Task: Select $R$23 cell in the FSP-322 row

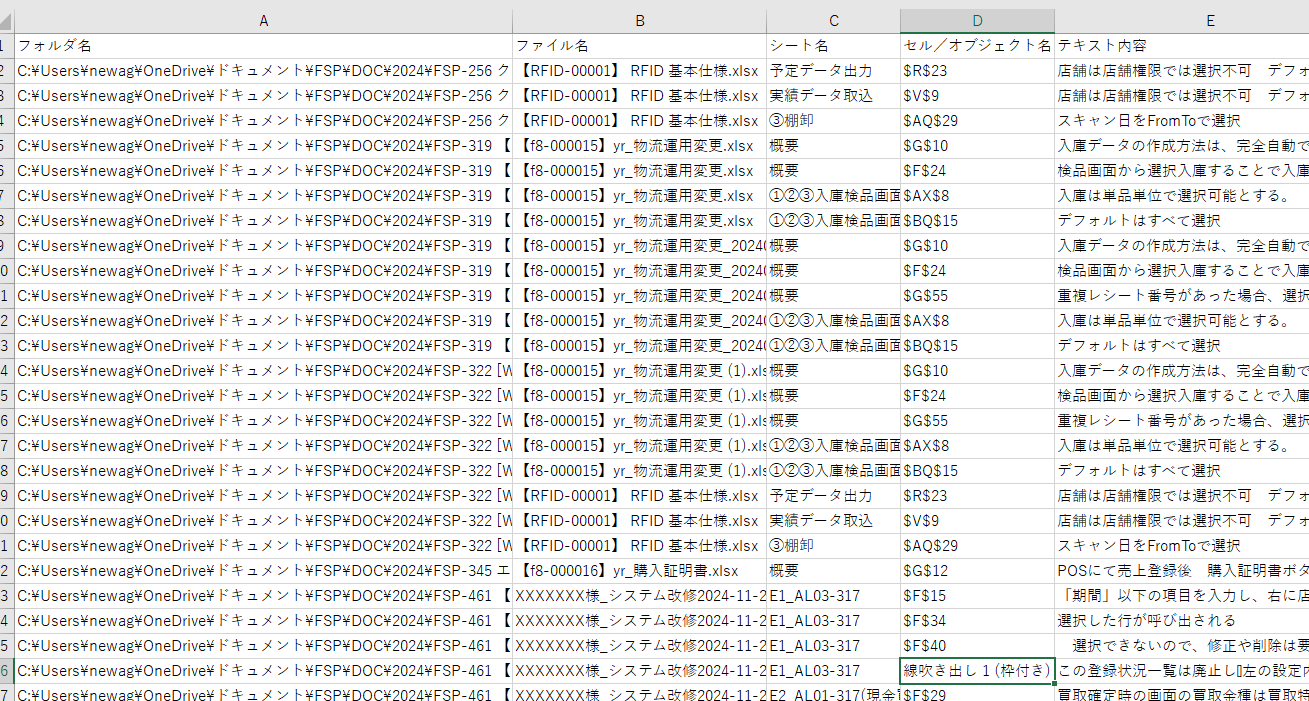Action: click(978, 496)
